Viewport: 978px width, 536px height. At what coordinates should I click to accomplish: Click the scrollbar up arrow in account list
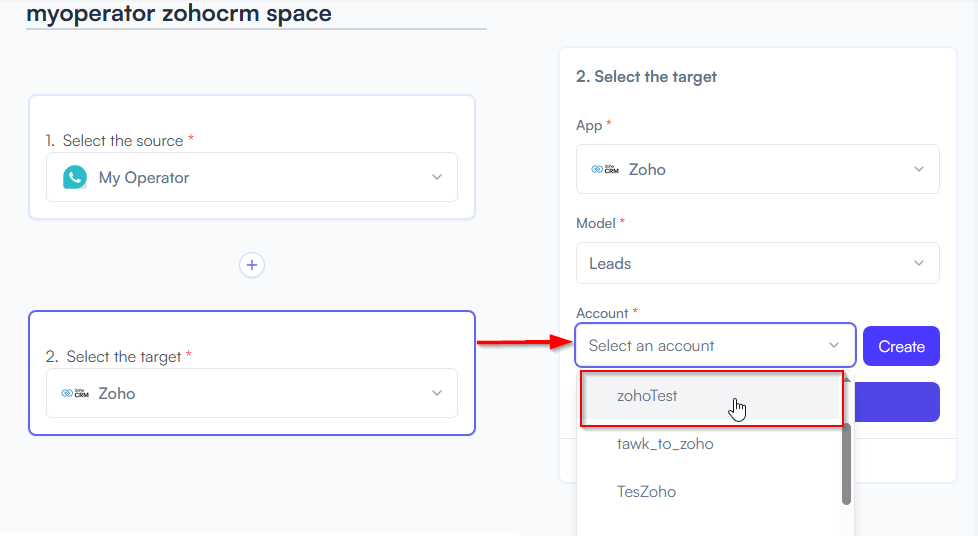[846, 379]
